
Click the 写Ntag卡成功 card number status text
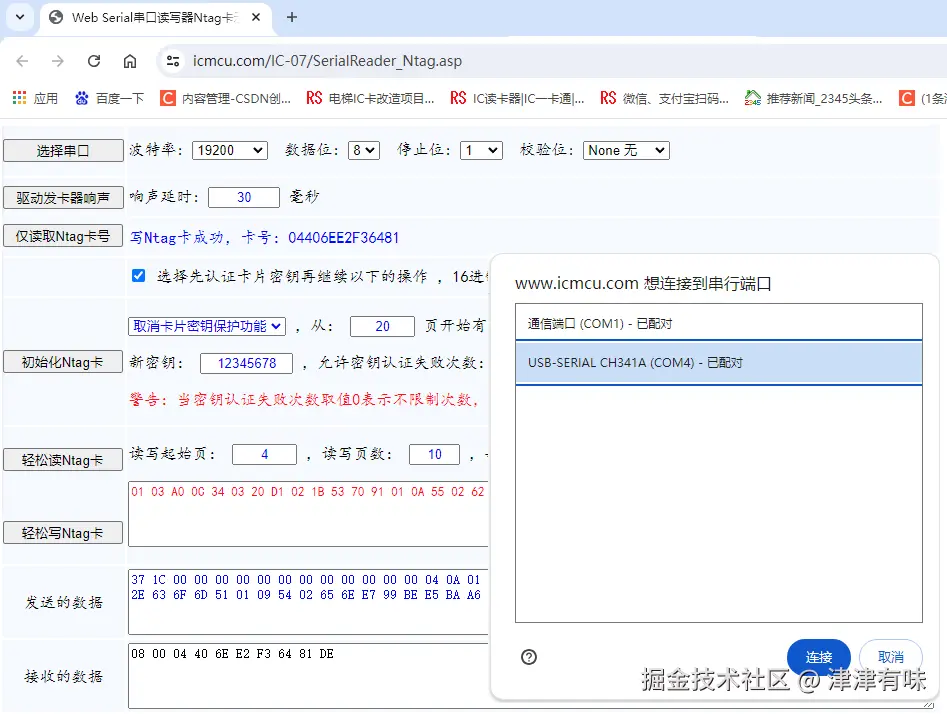point(265,237)
